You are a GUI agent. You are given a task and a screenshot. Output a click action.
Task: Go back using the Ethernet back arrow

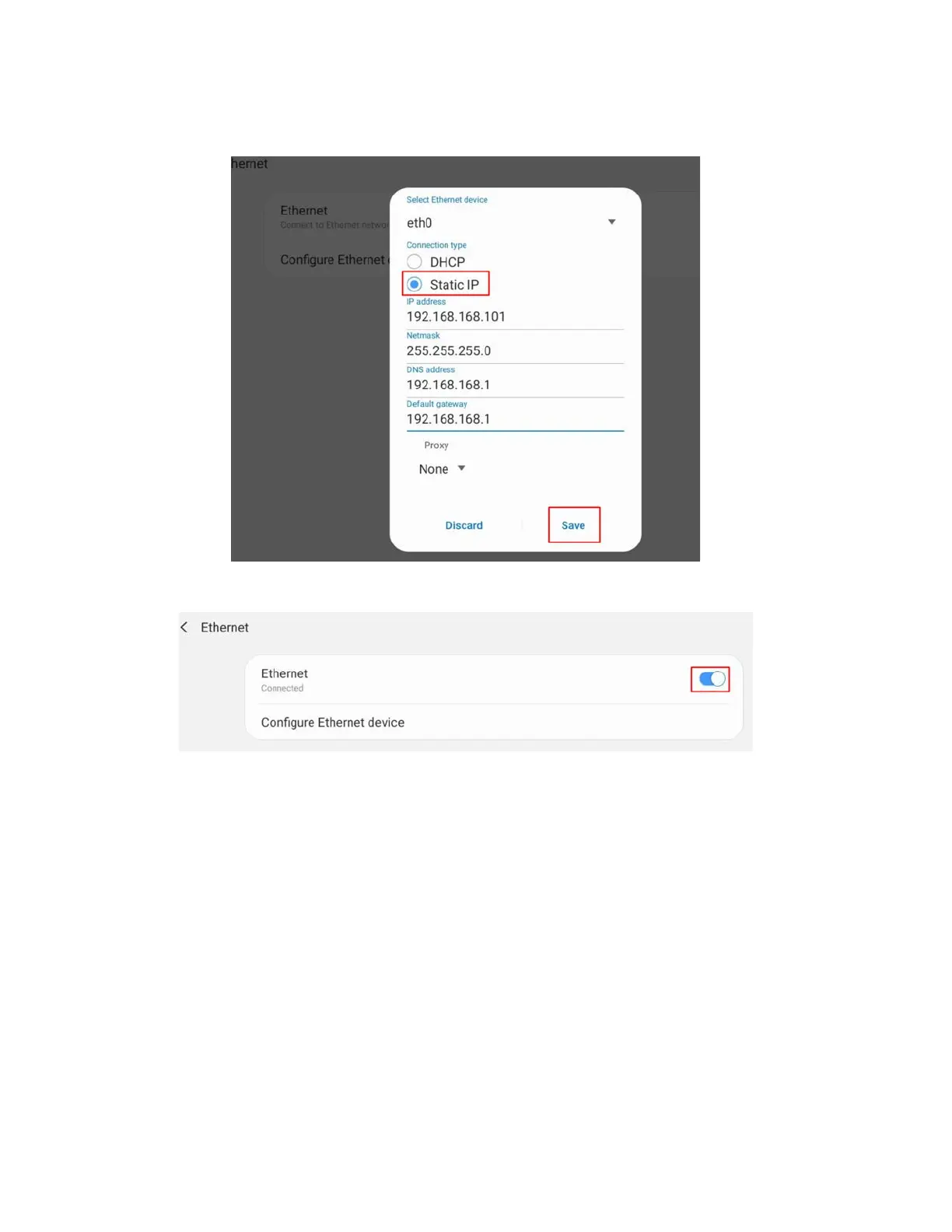pos(184,627)
